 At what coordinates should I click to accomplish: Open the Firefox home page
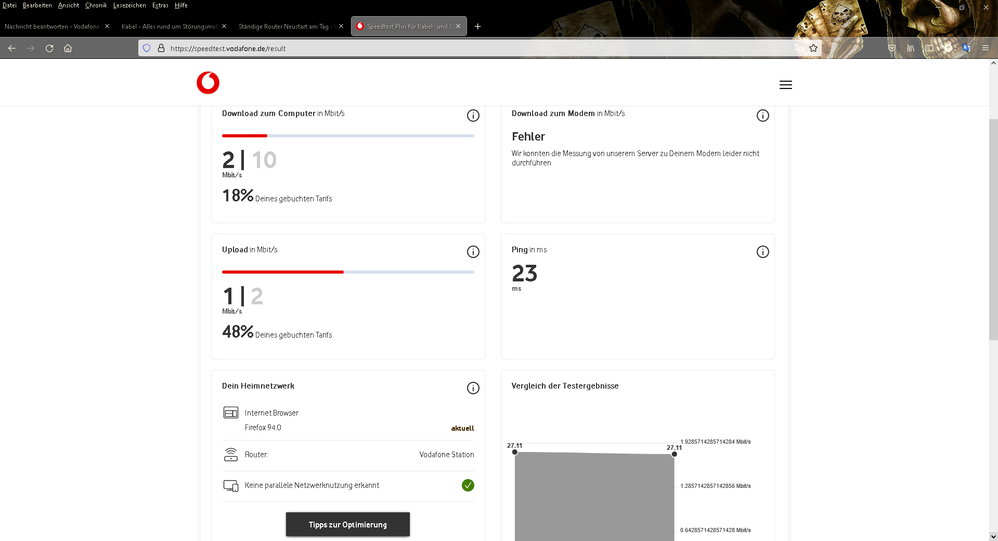(67, 48)
